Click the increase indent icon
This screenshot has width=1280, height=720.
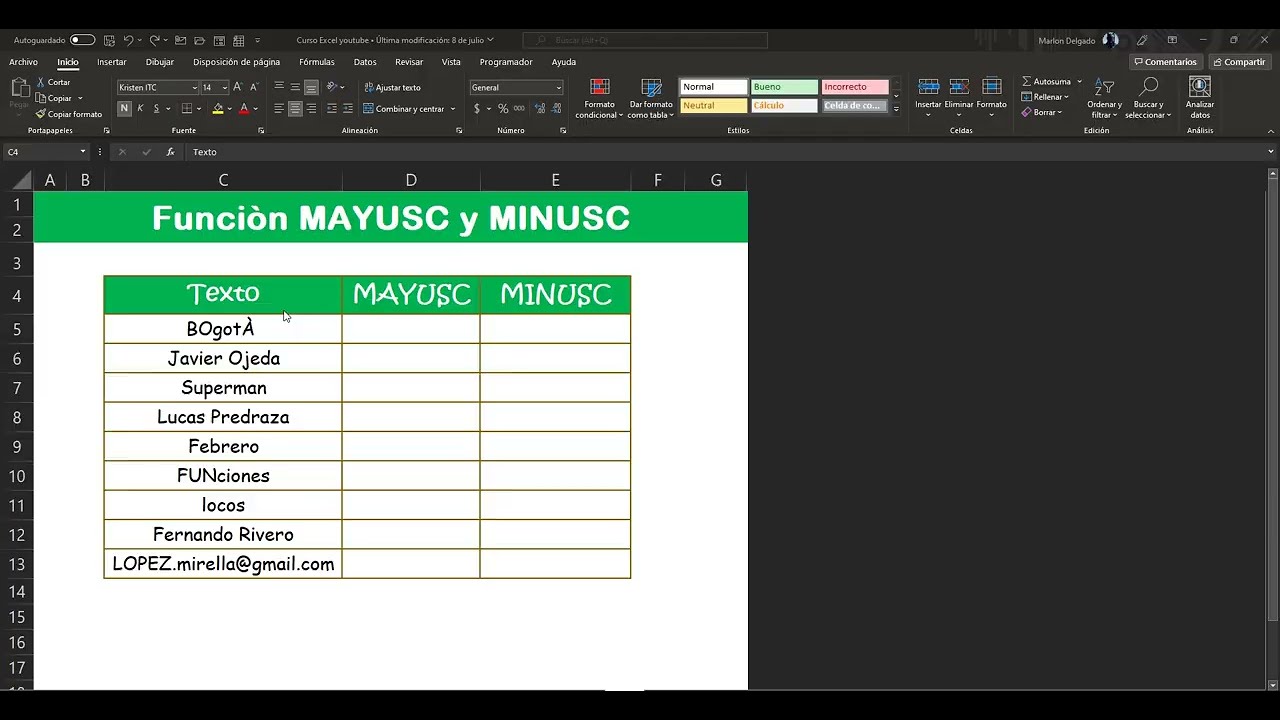(x=347, y=108)
